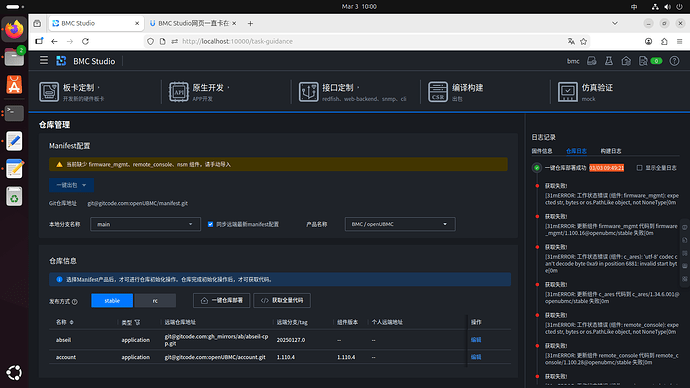This screenshot has height=388, width=690.
Task: Click the info icon beside 发布方式
Action: pos(75,302)
